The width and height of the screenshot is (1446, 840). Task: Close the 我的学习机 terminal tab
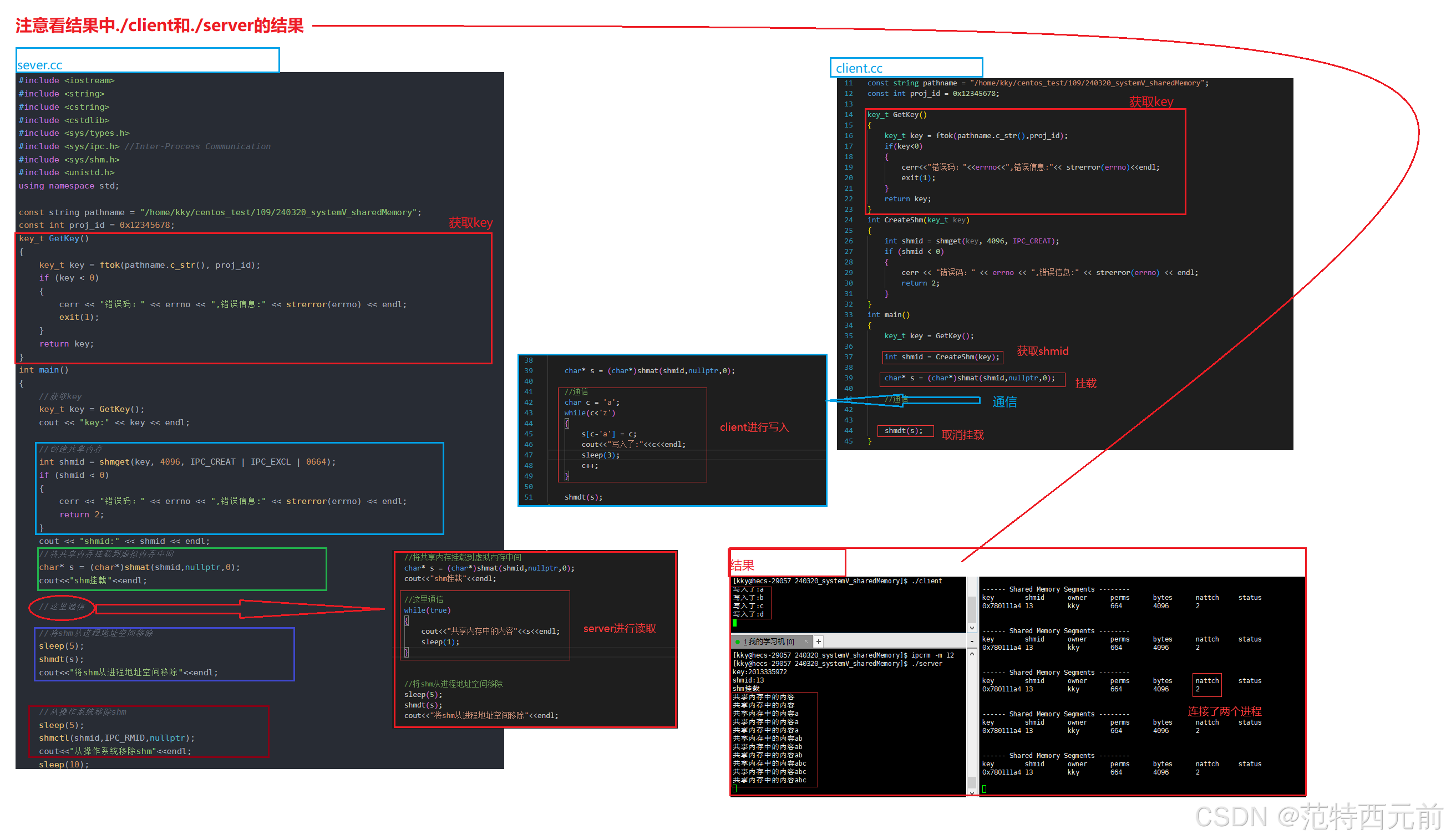(805, 642)
